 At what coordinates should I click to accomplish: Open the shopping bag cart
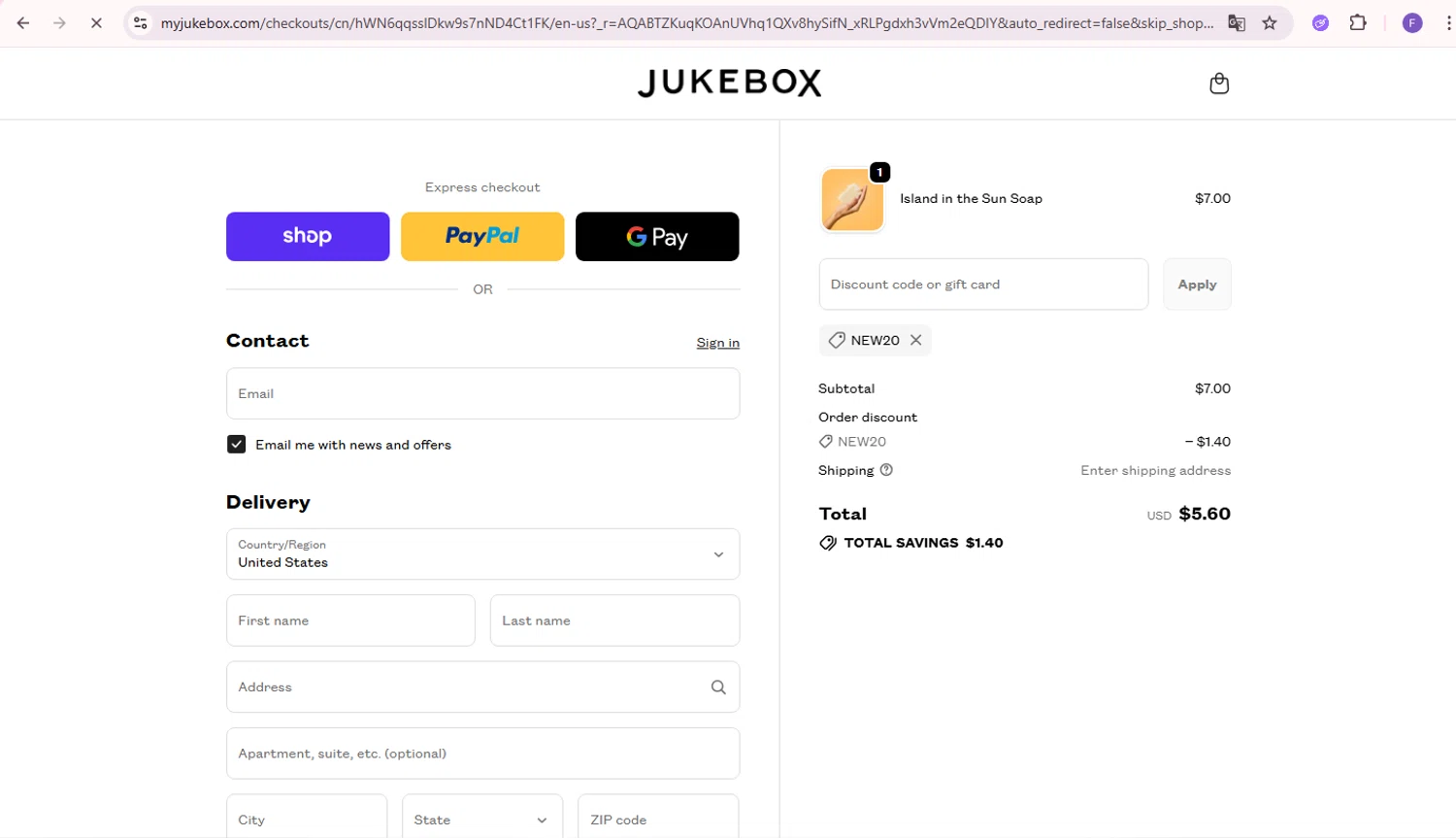click(x=1219, y=84)
